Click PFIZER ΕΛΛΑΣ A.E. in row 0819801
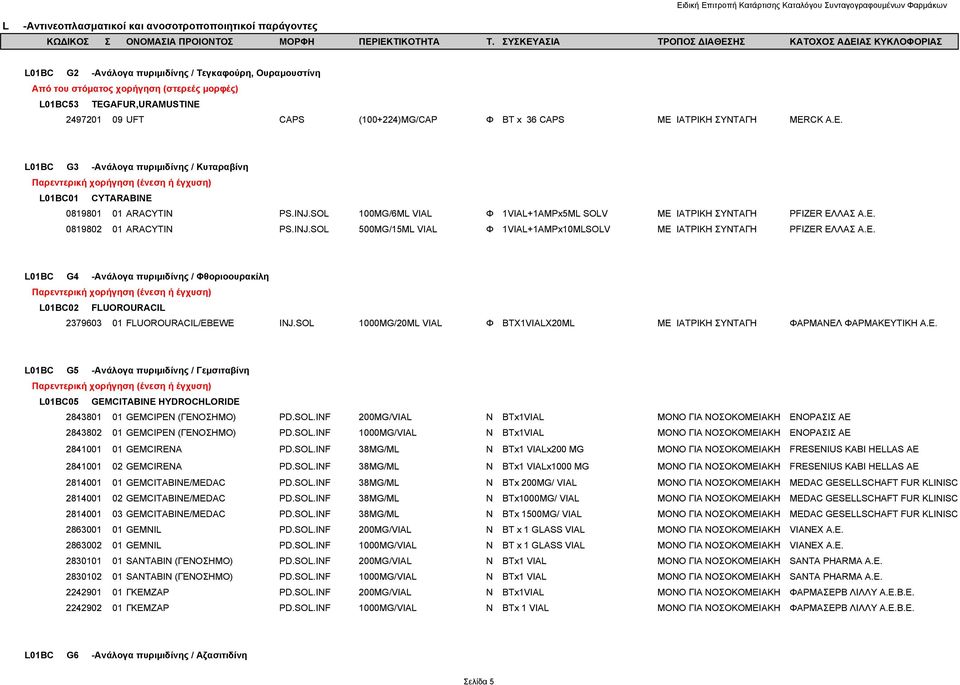The width and height of the screenshot is (960, 685). (x=832, y=214)
